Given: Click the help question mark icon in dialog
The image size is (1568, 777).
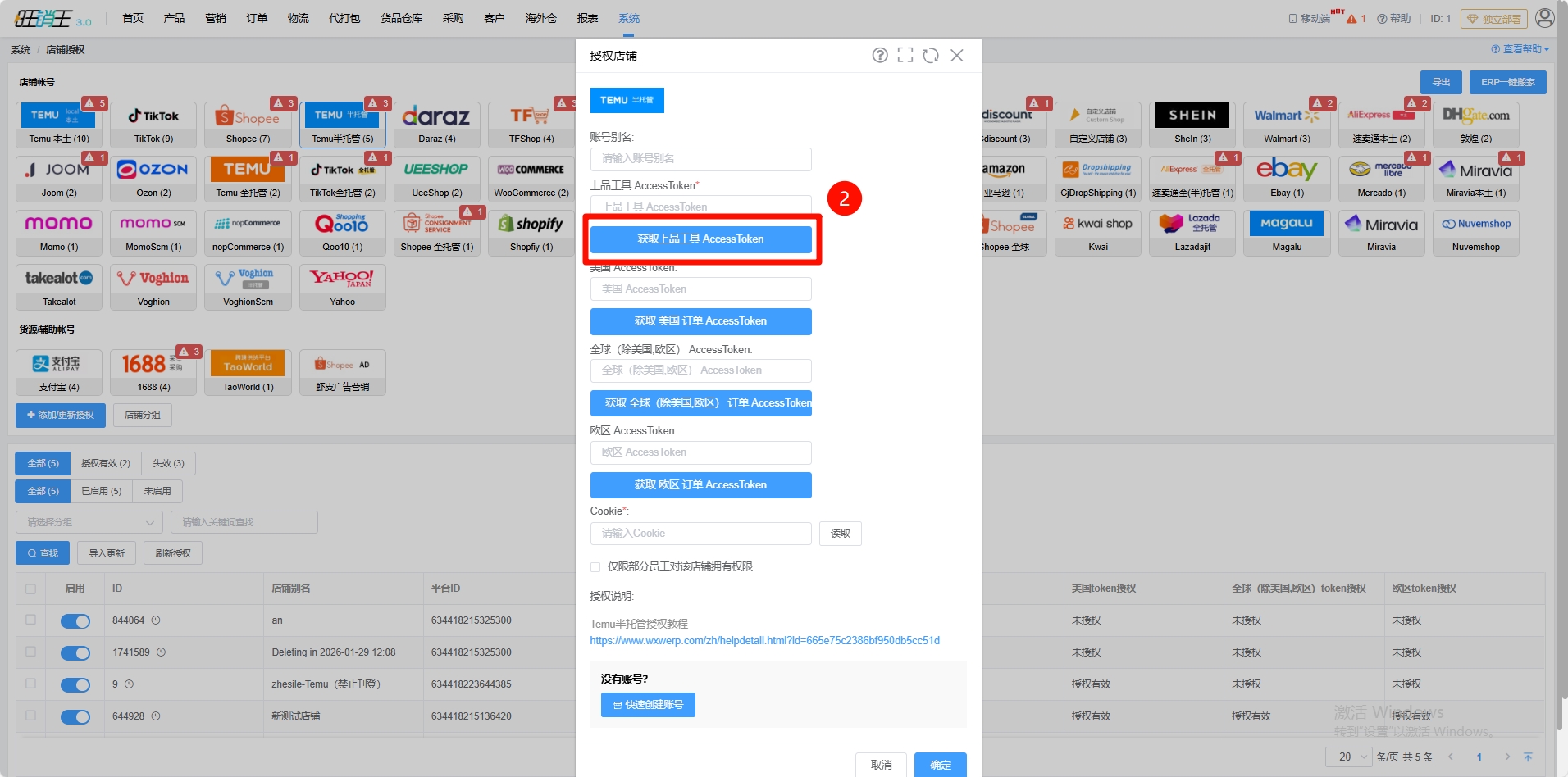Looking at the screenshot, I should 879,55.
